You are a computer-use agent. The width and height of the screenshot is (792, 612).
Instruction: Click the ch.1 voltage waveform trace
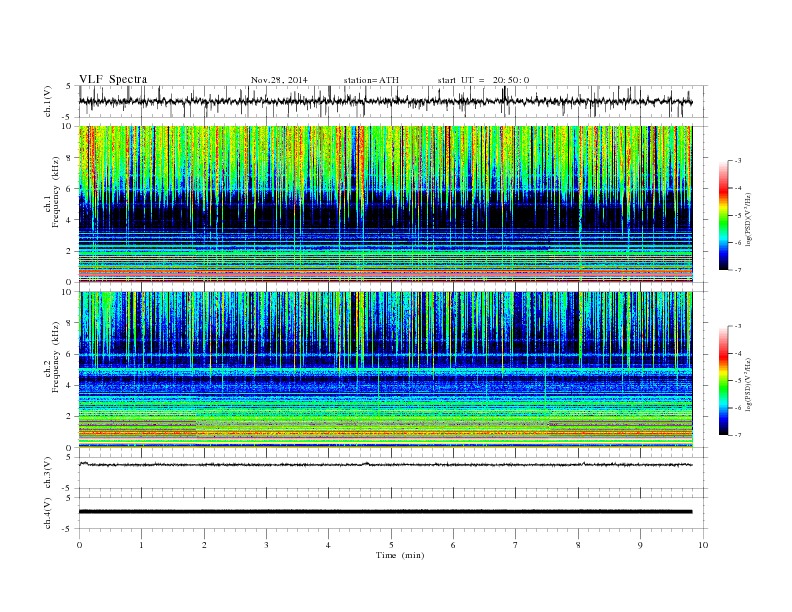(385, 101)
